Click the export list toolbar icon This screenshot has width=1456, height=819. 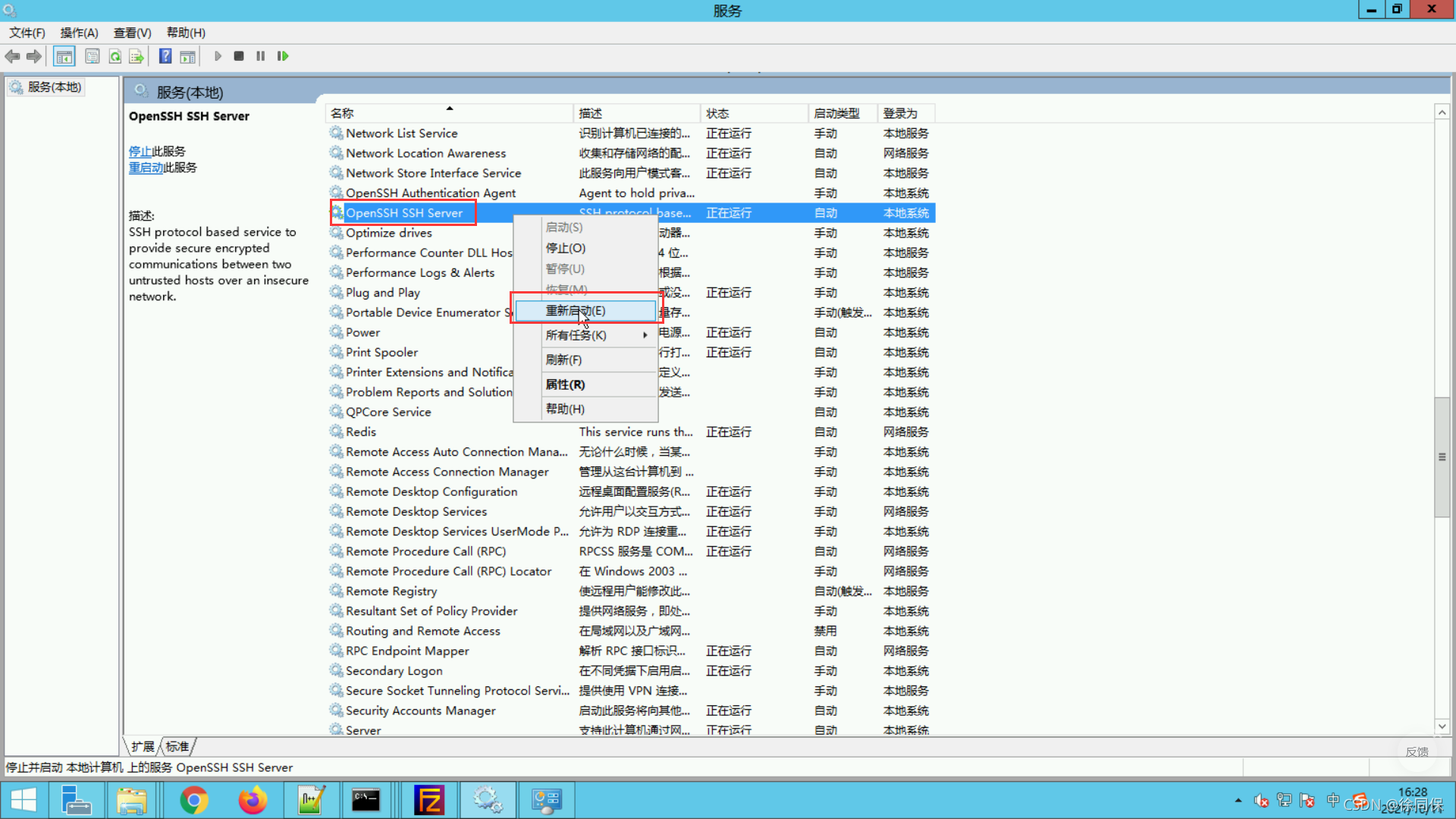pos(137,56)
